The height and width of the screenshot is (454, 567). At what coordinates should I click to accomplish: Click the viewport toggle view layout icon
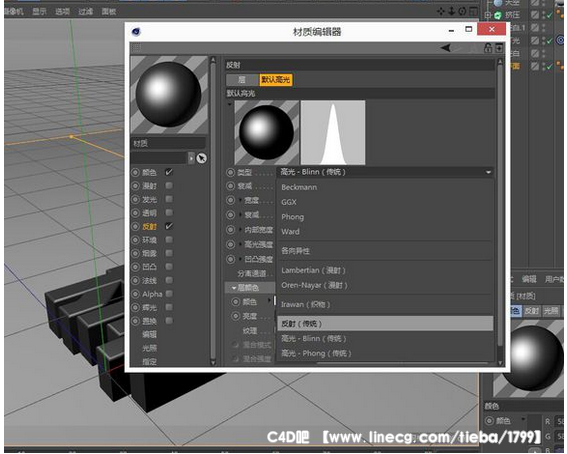tap(473, 11)
